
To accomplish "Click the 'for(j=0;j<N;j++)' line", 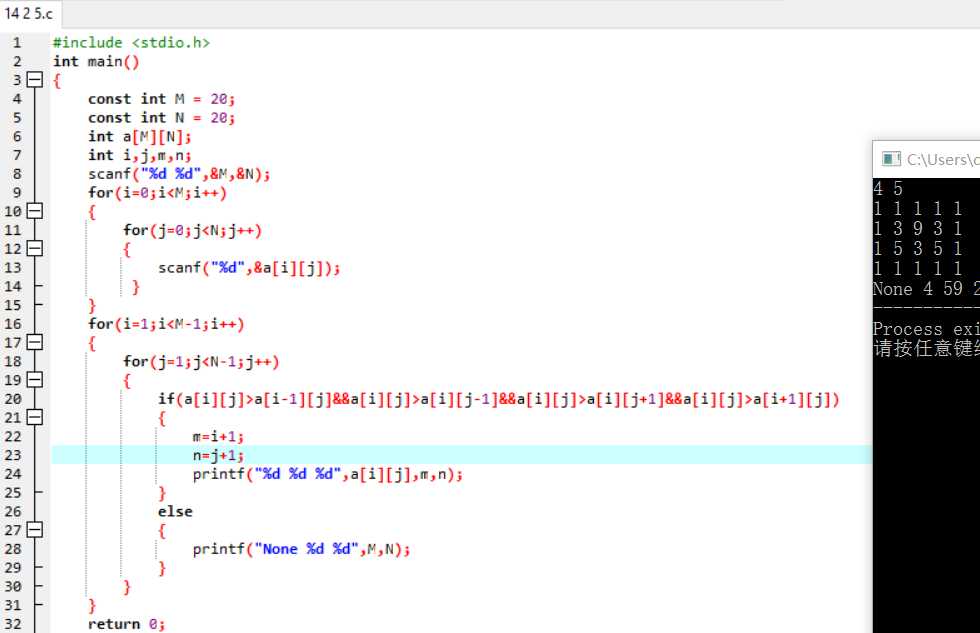I will pos(192,230).
